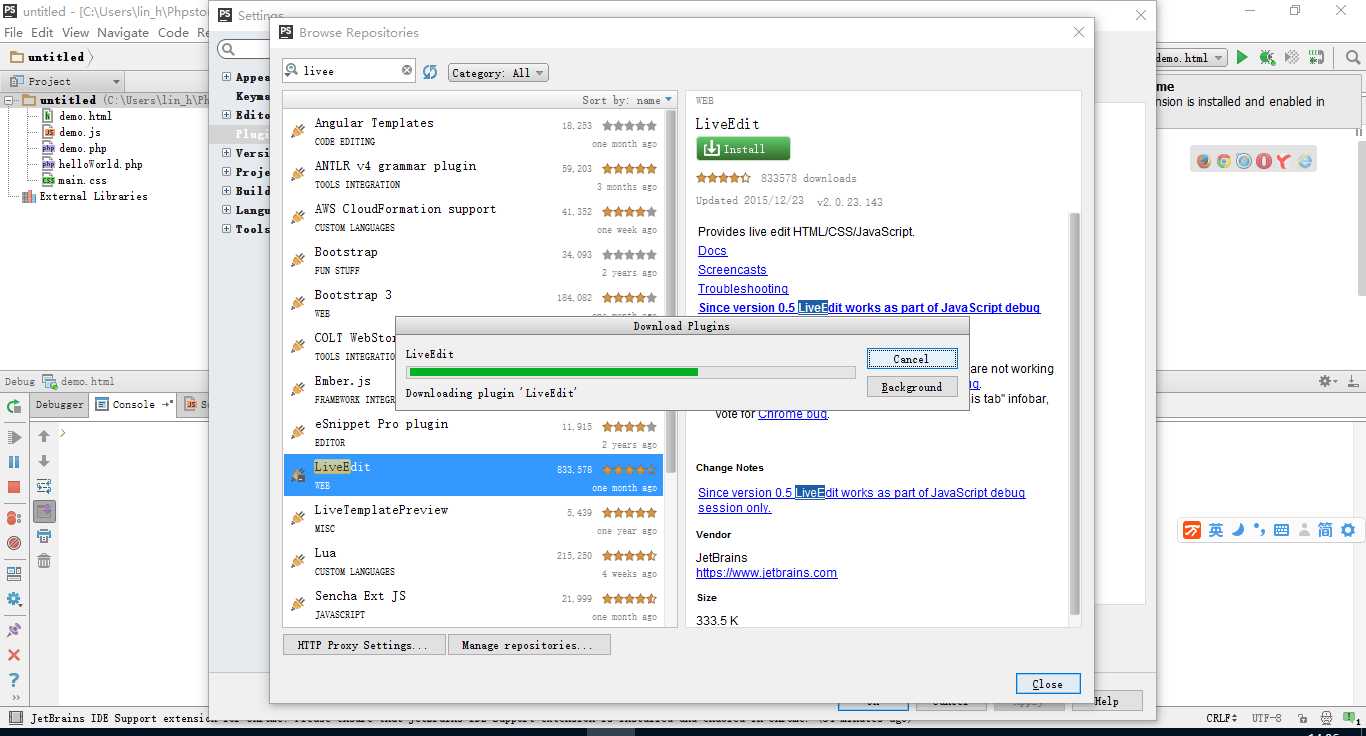Select Angular Templates plugin row
Screen dimensions: 1366x736
473,131
